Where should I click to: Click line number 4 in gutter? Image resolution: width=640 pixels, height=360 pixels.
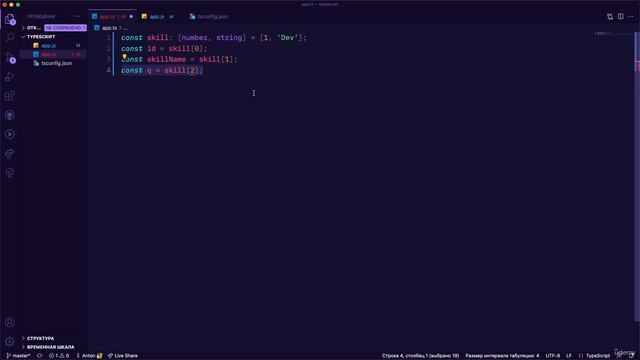coord(108,71)
